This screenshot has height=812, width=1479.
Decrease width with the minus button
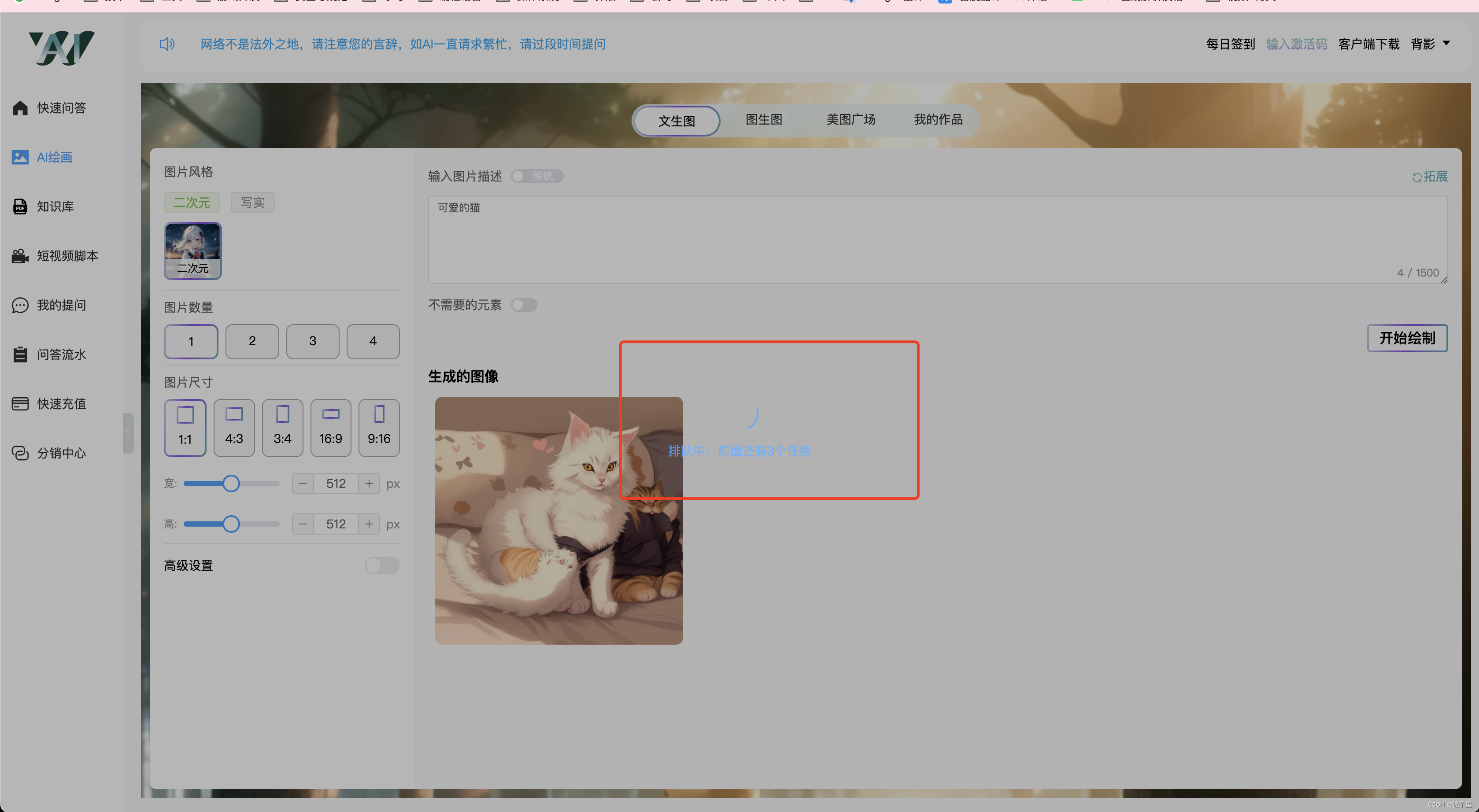tap(303, 484)
